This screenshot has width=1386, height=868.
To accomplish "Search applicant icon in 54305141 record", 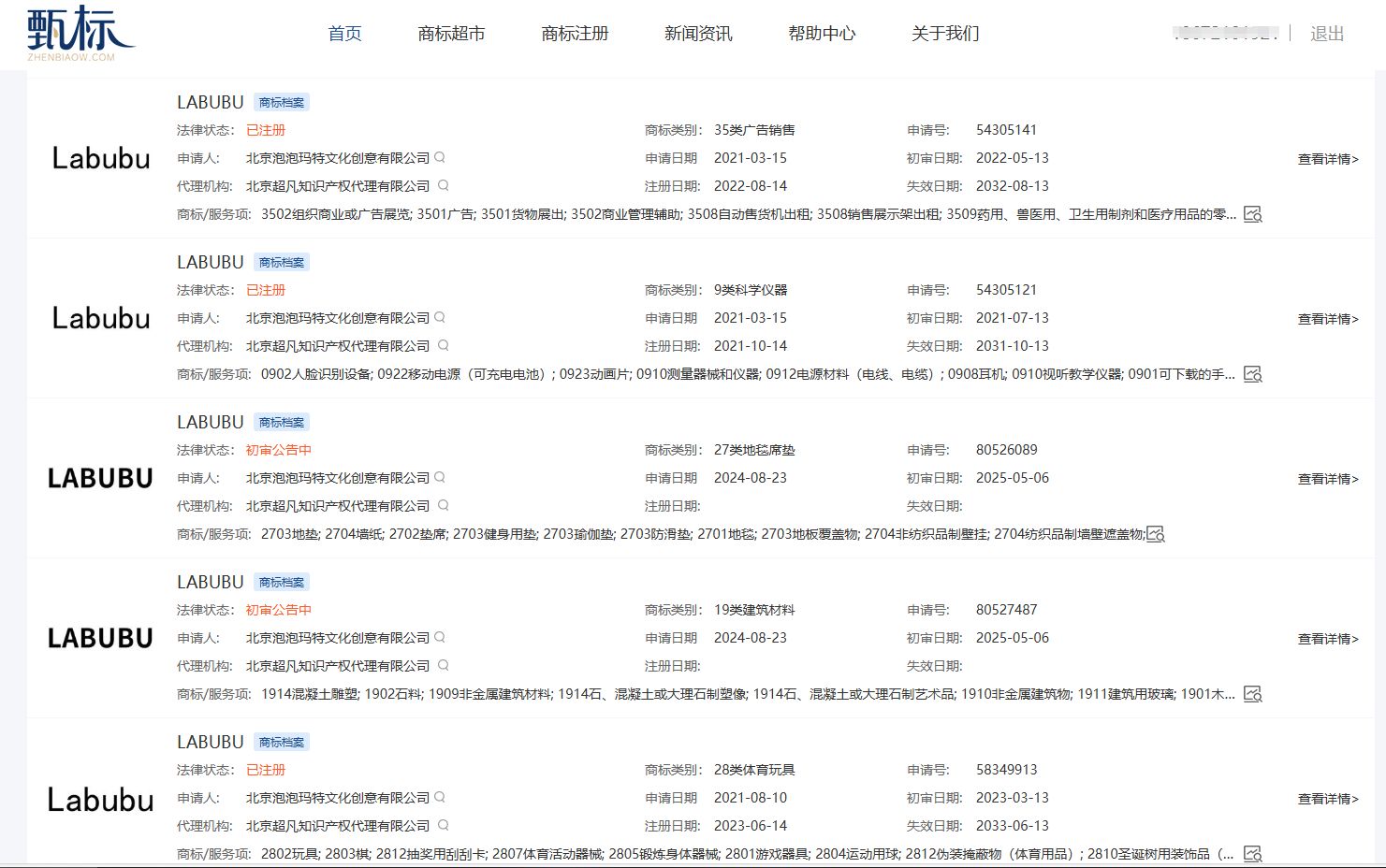I will coord(440,157).
